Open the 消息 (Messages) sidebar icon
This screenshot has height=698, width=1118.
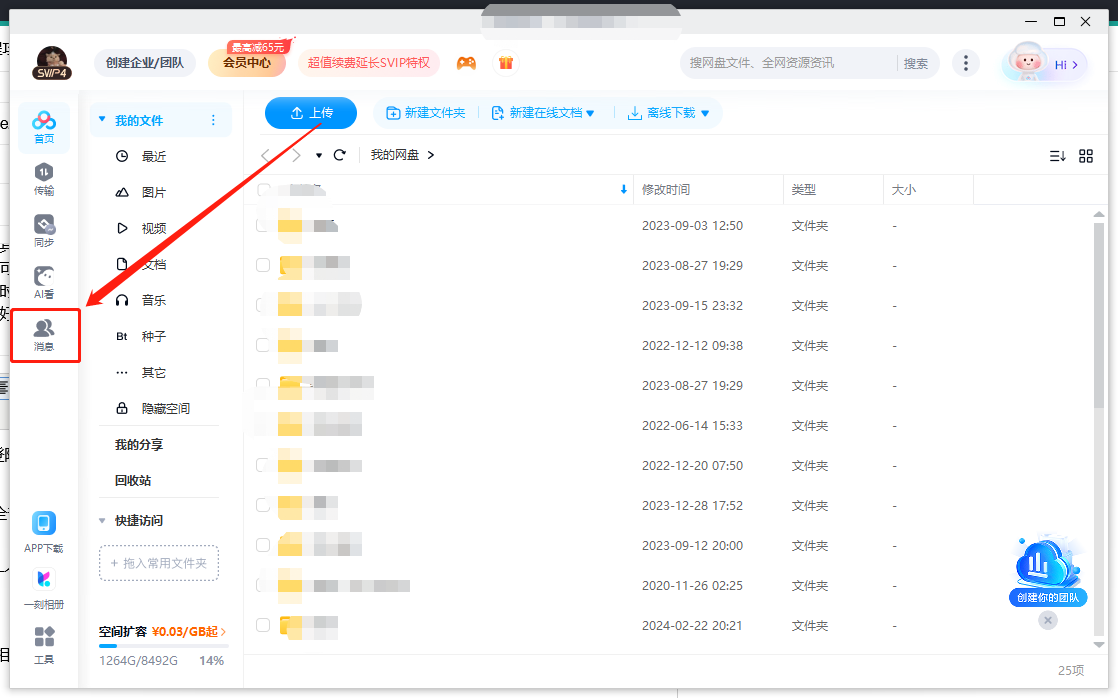pyautogui.click(x=44, y=335)
